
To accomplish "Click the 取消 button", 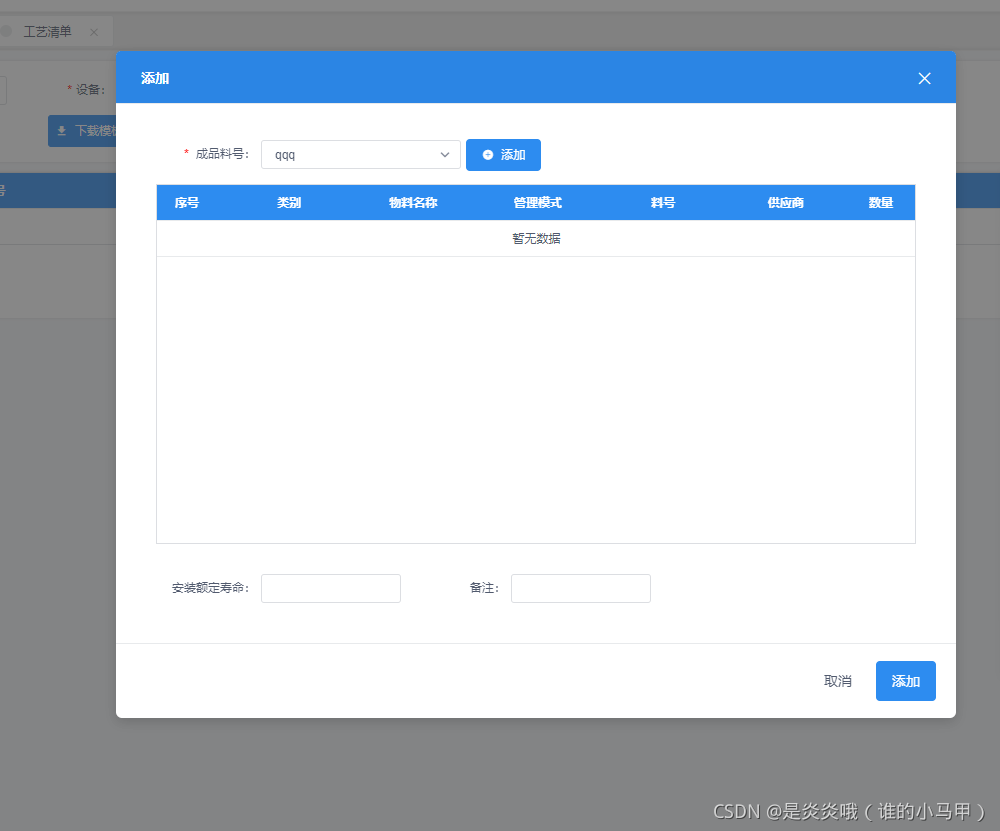I will [837, 681].
